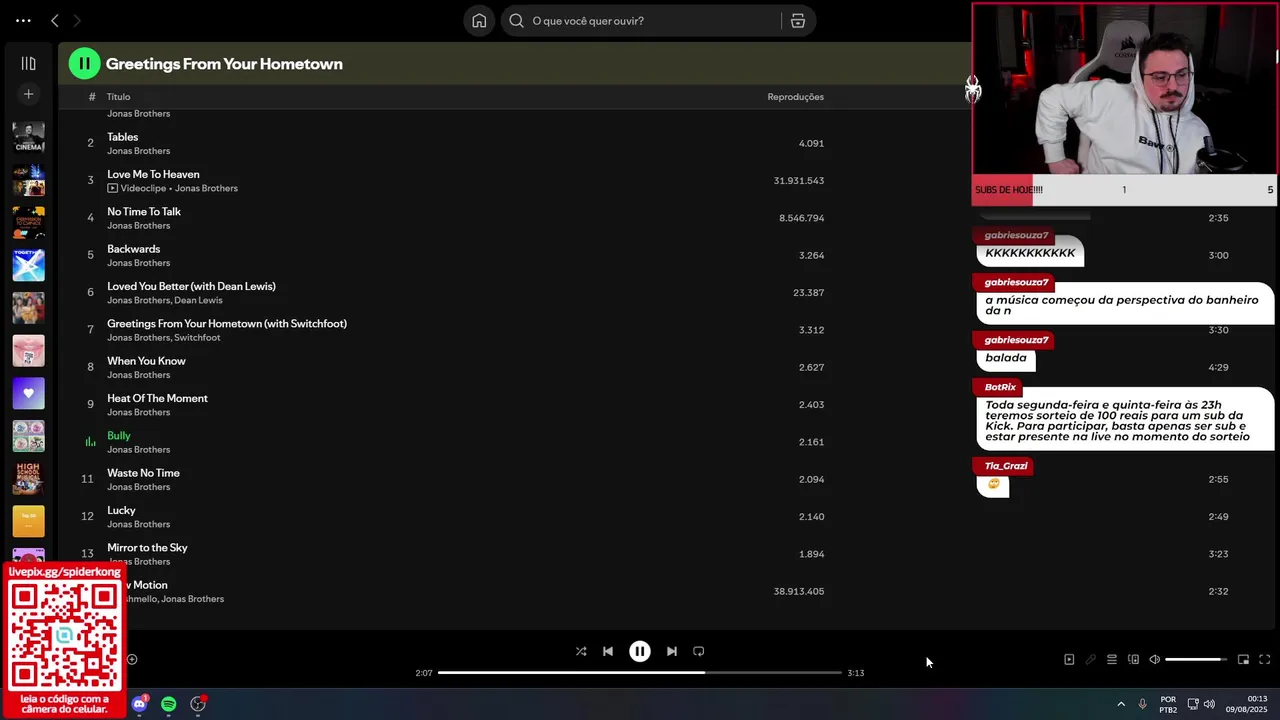Open the Dean Lewis artist link

(x=198, y=300)
